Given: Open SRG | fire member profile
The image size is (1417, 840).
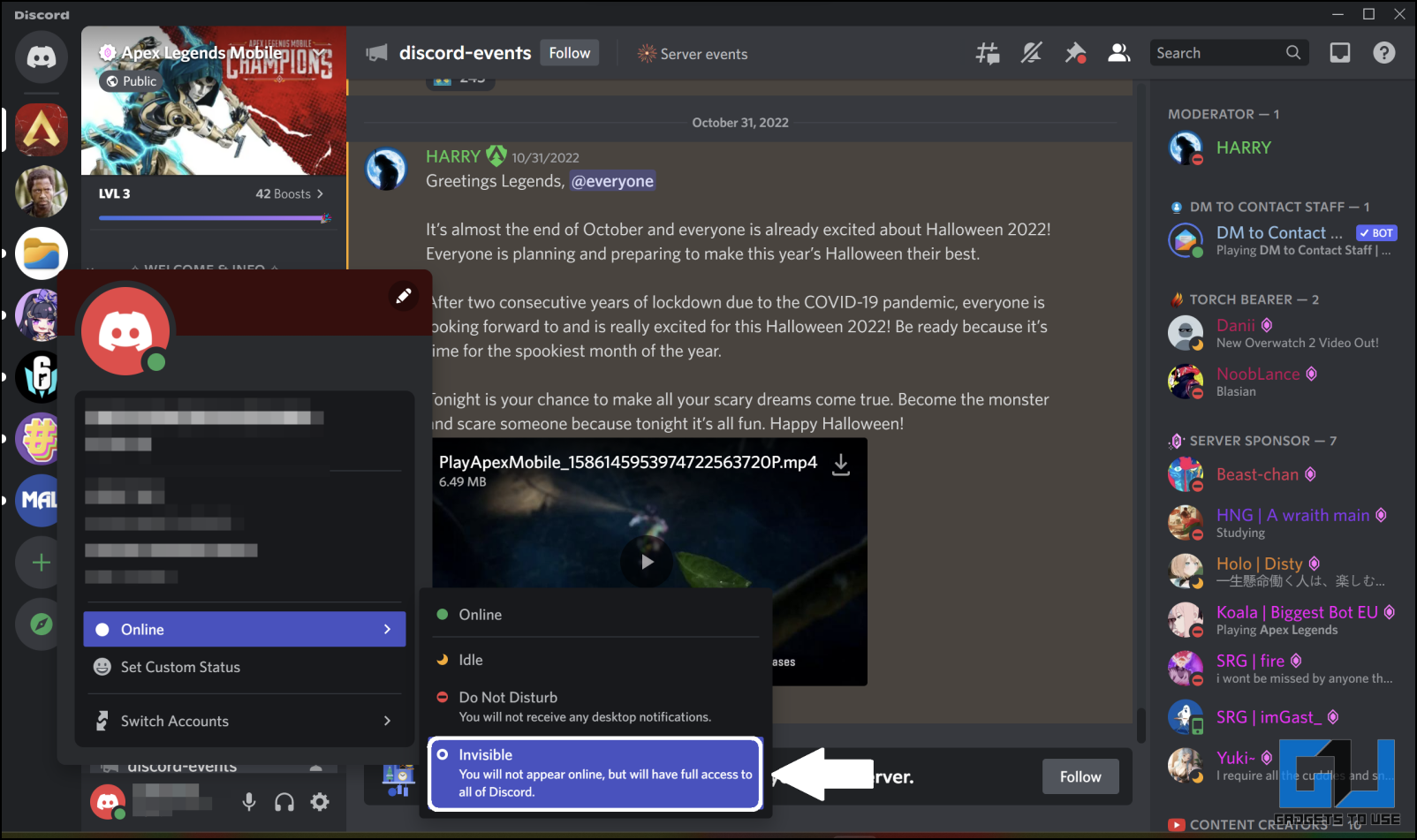Looking at the screenshot, I should point(1284,669).
